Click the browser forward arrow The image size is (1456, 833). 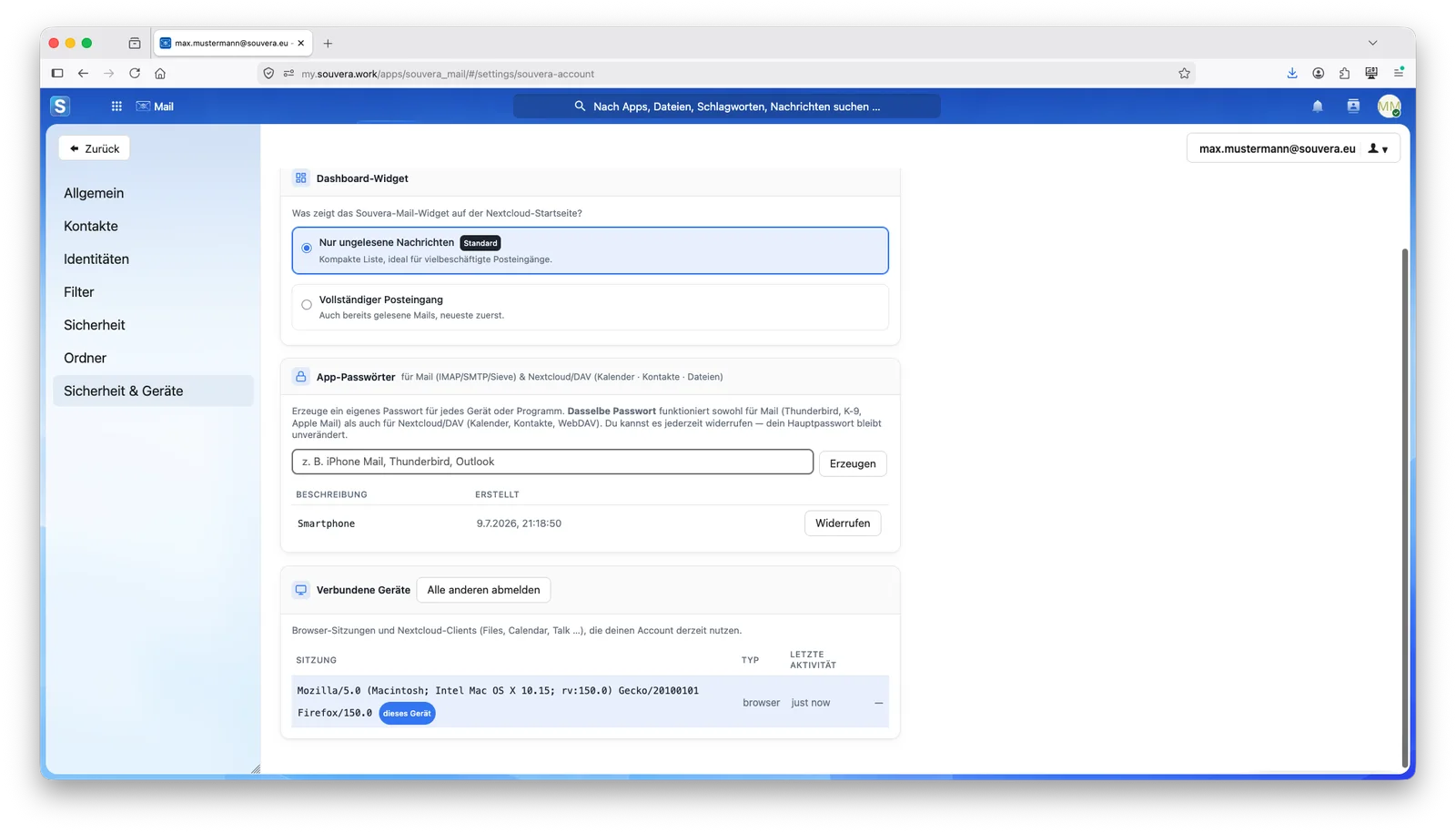click(x=108, y=74)
